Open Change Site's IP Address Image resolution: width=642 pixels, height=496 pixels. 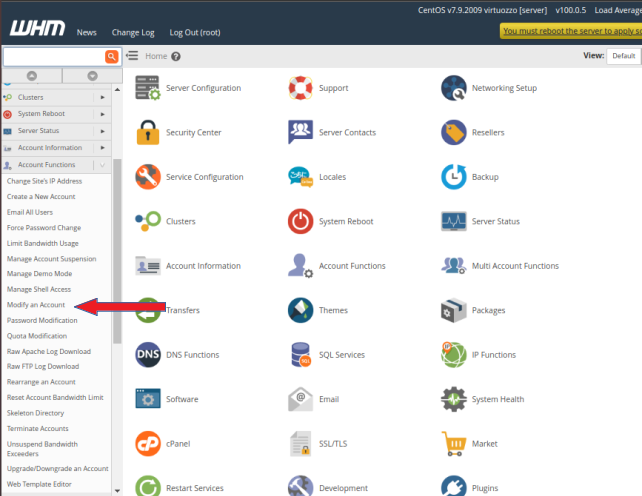[x=44, y=181]
